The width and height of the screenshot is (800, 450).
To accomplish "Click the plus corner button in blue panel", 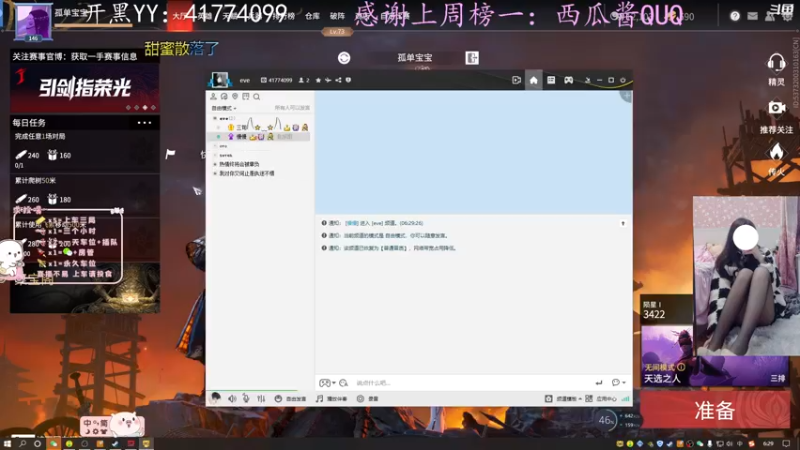I will 627,95.
